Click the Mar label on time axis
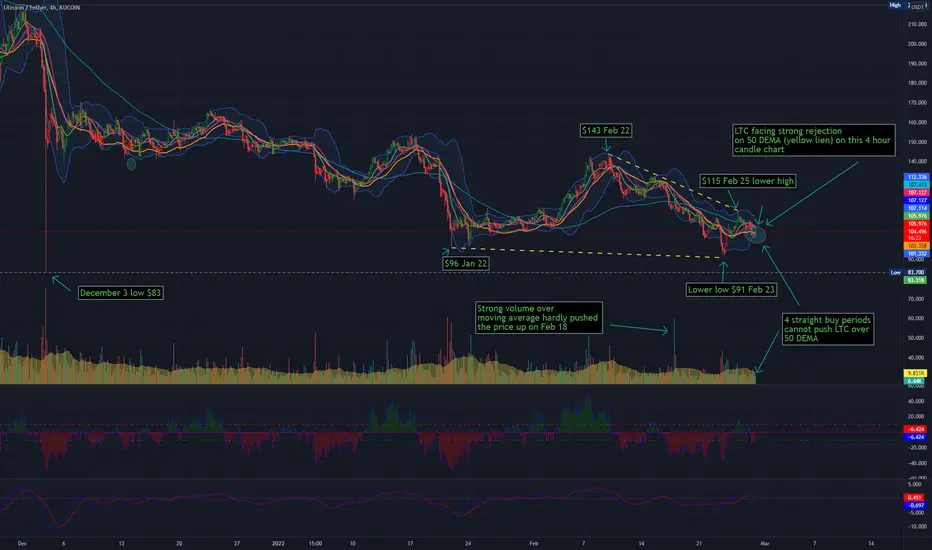 tap(765, 543)
